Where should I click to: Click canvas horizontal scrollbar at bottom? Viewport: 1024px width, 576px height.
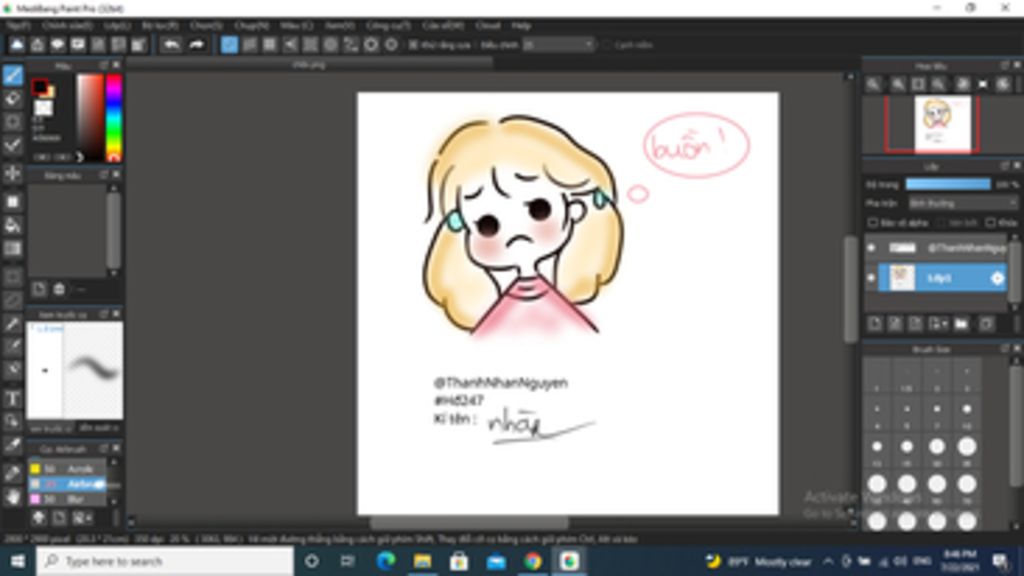[469, 522]
